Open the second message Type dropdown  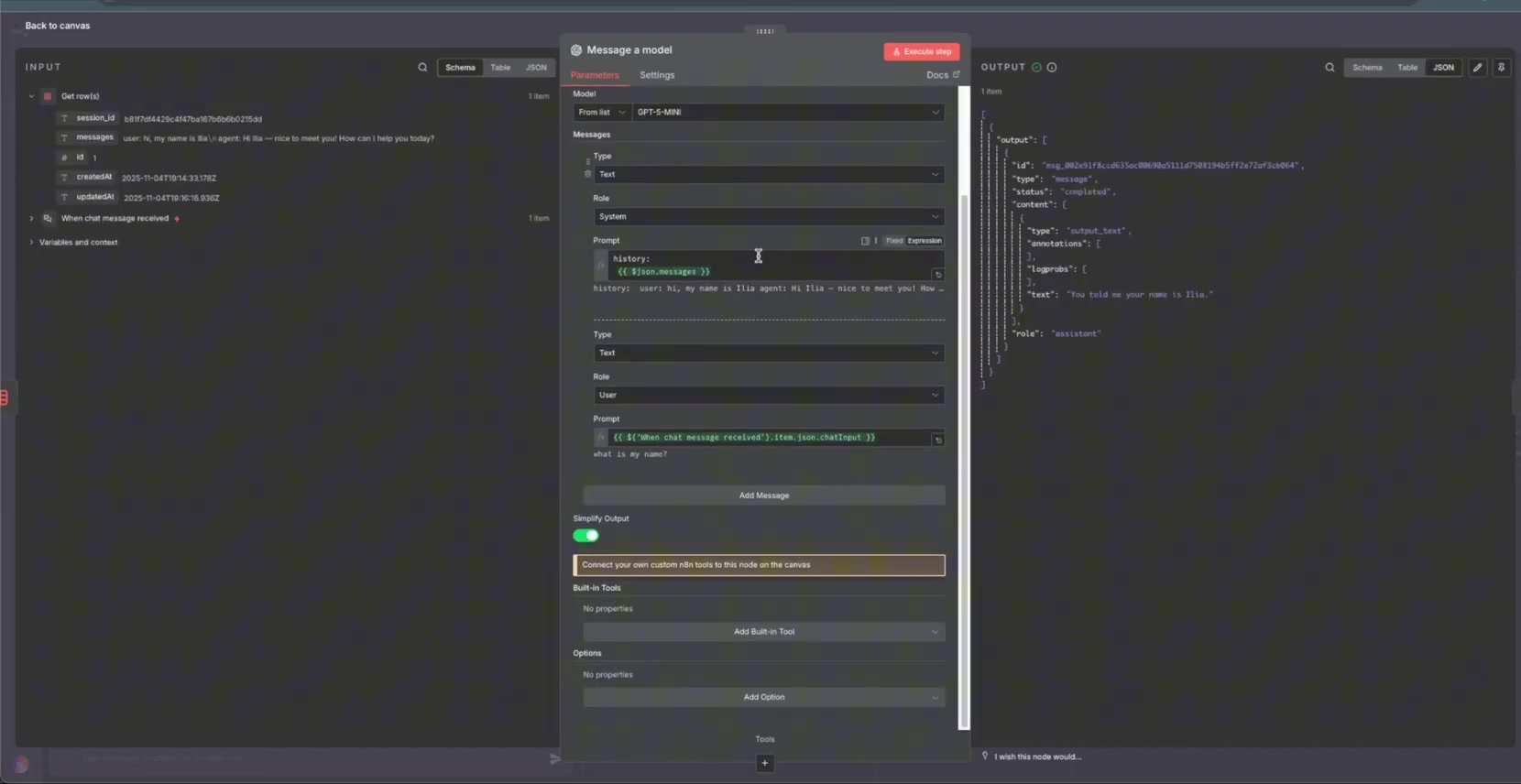point(769,354)
